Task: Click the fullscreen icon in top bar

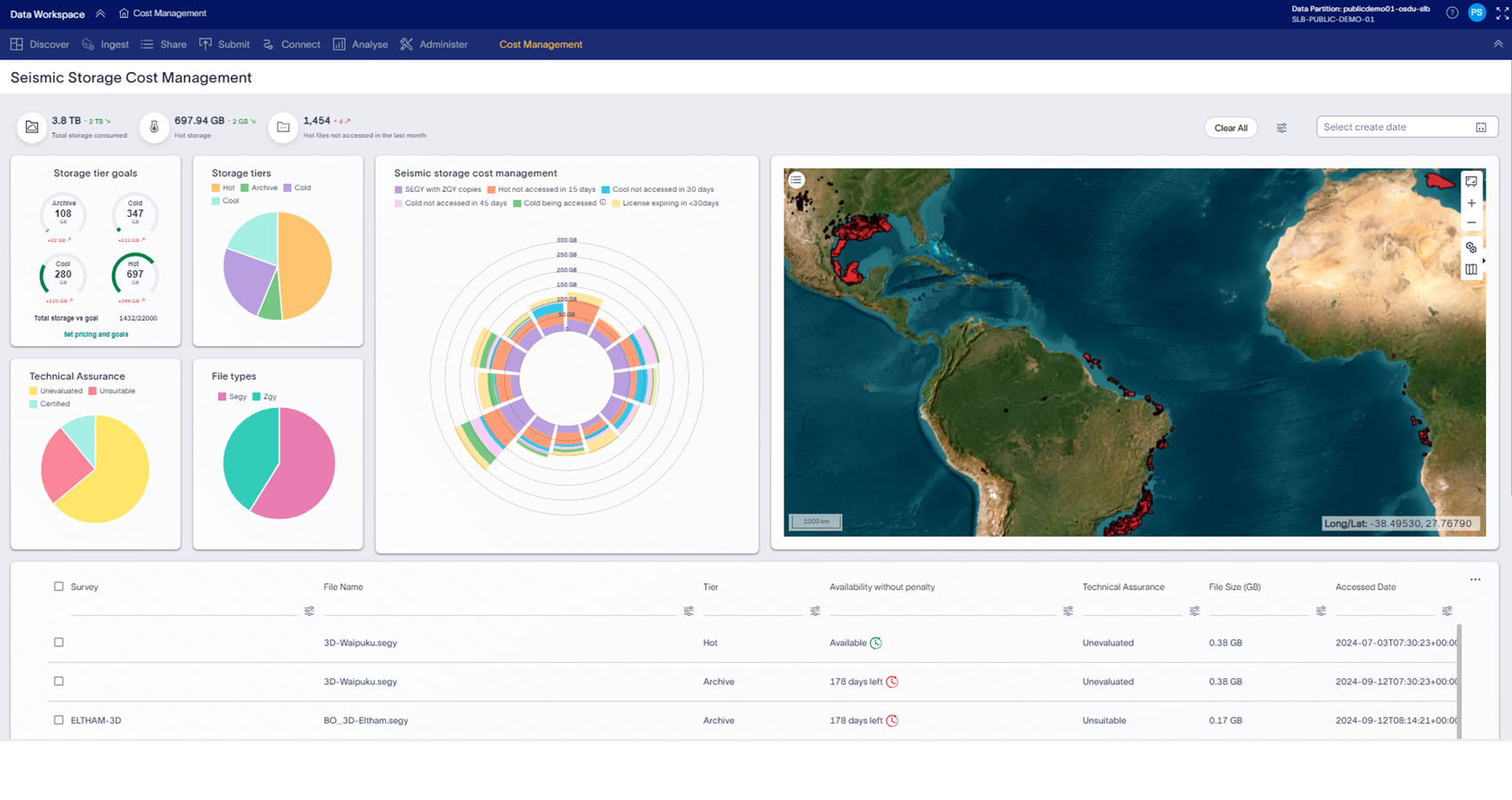Action: [x=1502, y=13]
